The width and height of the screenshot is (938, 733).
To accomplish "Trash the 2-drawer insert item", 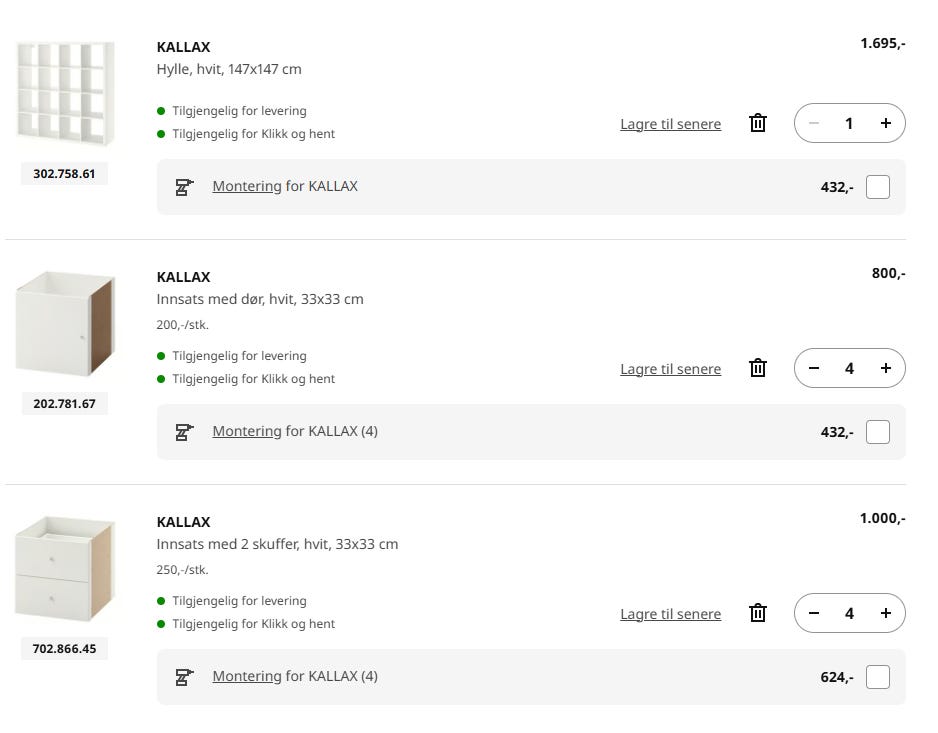I will (758, 614).
